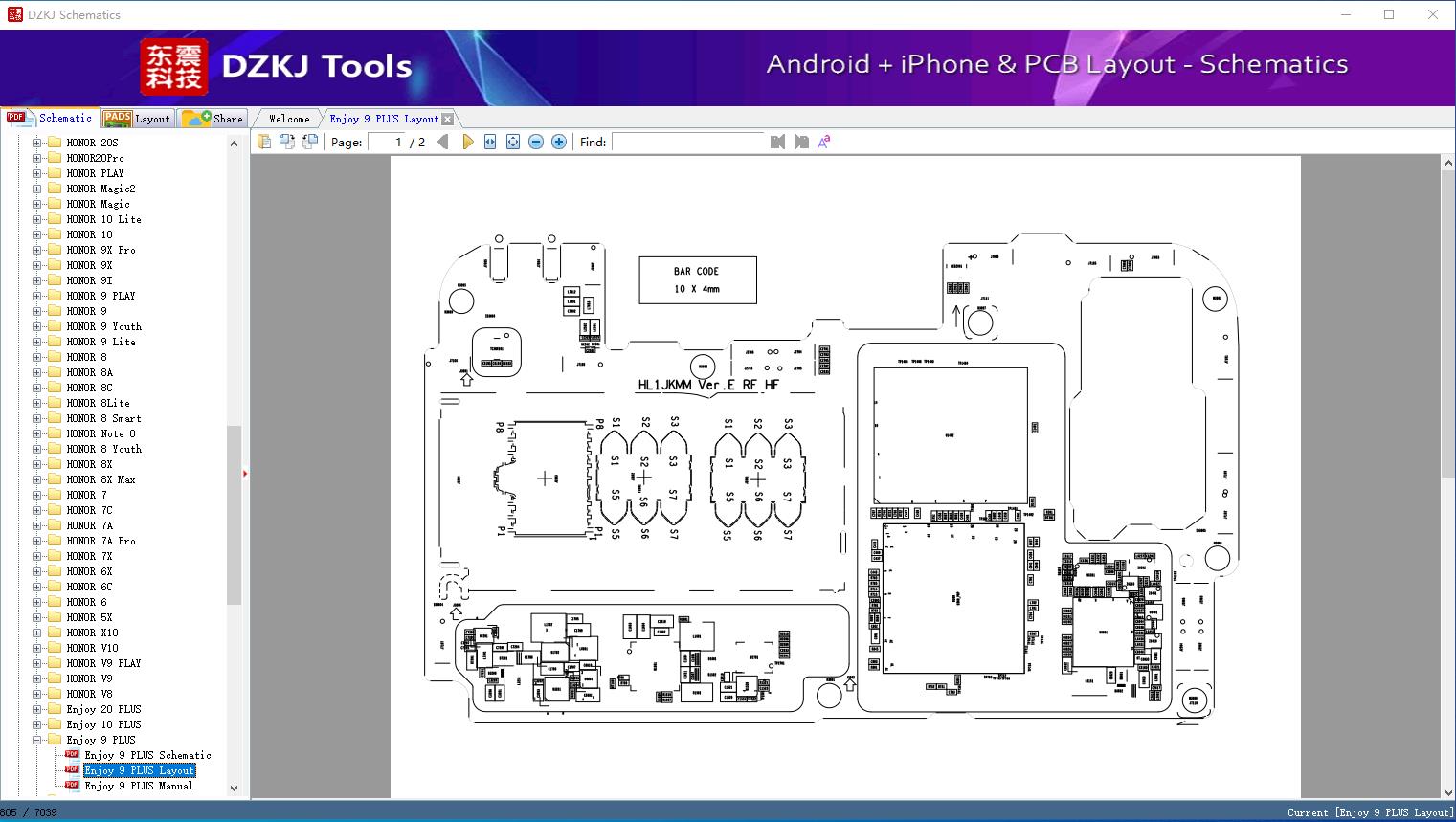Click the zoom in plus icon
Screen dimensions: 1456x822
[559, 142]
